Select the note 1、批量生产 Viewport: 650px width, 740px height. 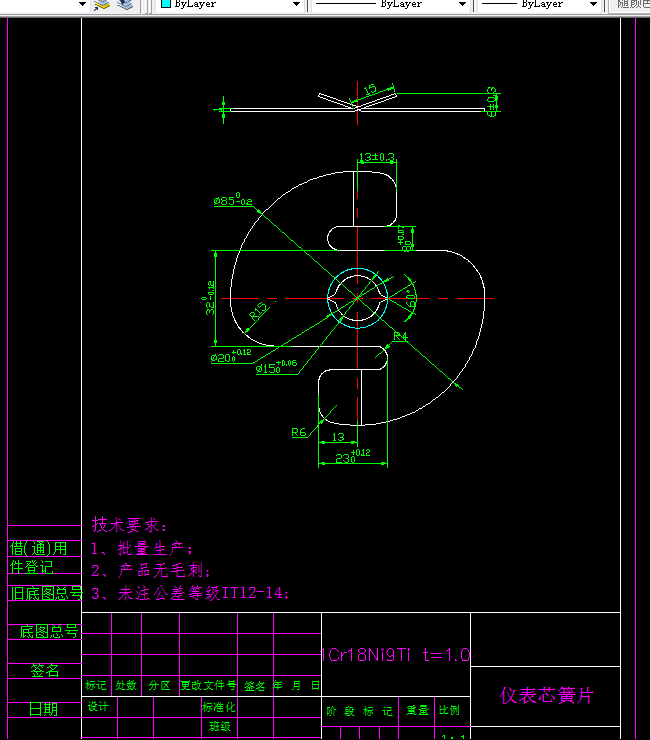[x=142, y=549]
